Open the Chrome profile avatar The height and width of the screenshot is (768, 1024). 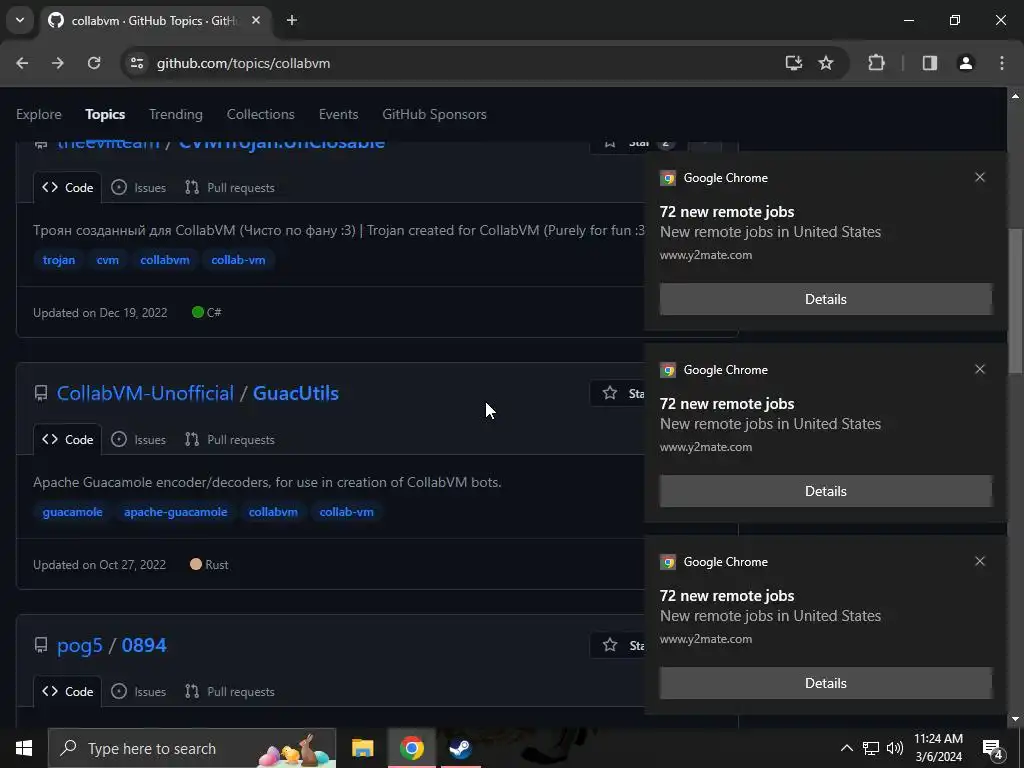pyautogui.click(x=966, y=63)
